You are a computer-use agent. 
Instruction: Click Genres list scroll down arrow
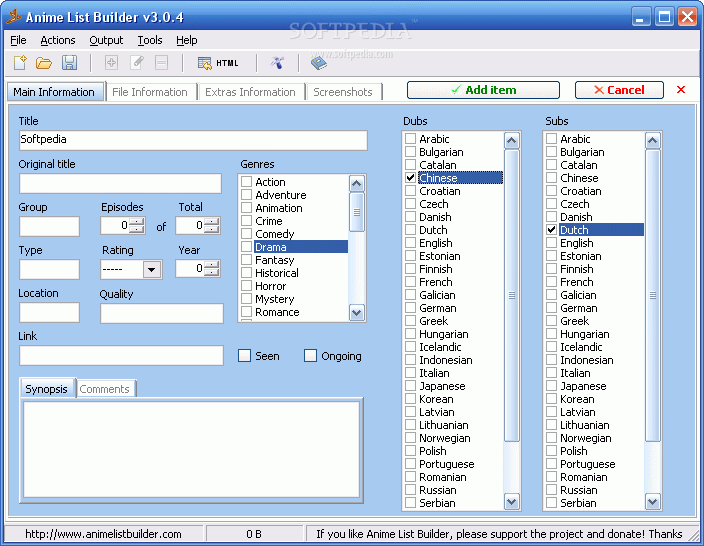point(356,313)
